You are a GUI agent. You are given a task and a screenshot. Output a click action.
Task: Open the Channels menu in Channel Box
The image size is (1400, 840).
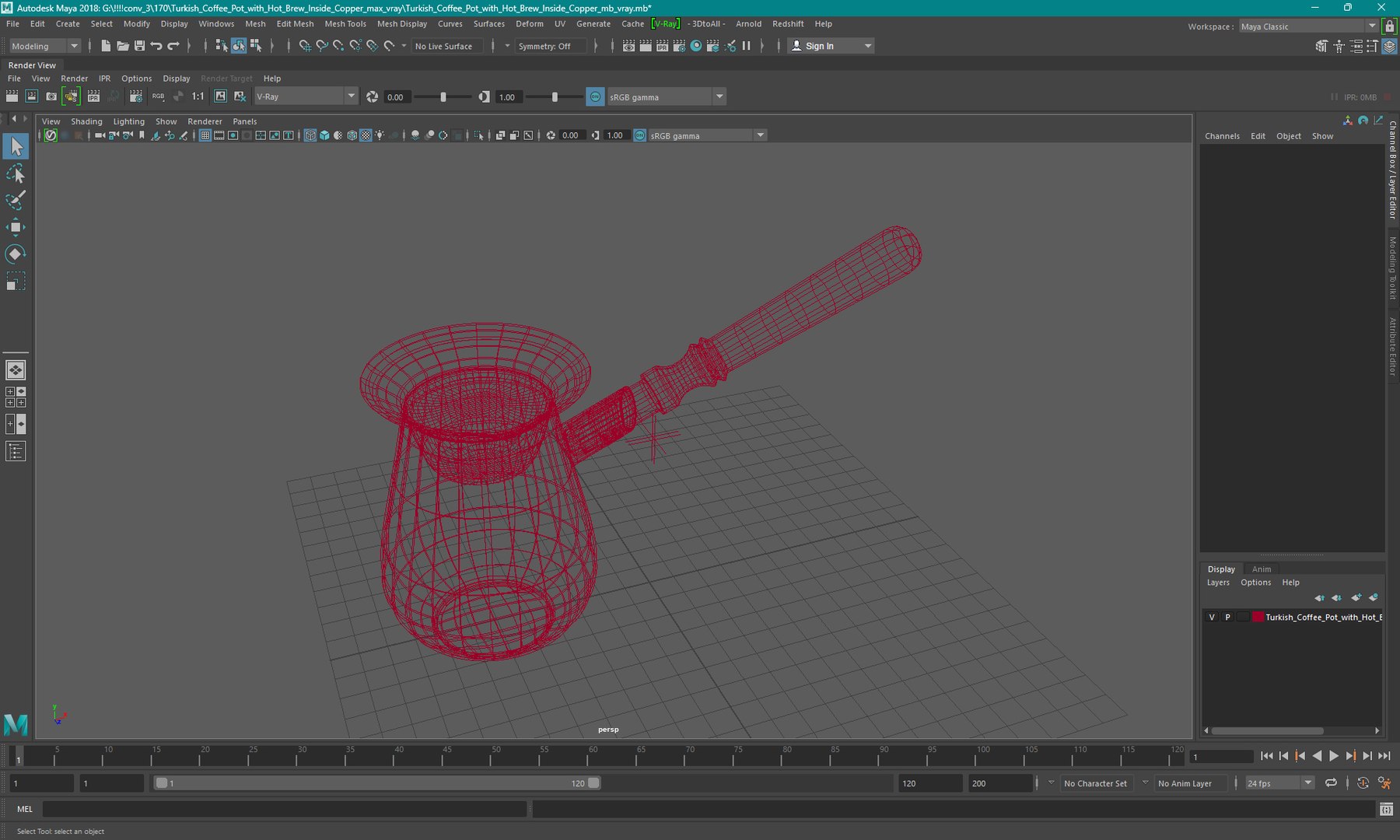(1222, 136)
